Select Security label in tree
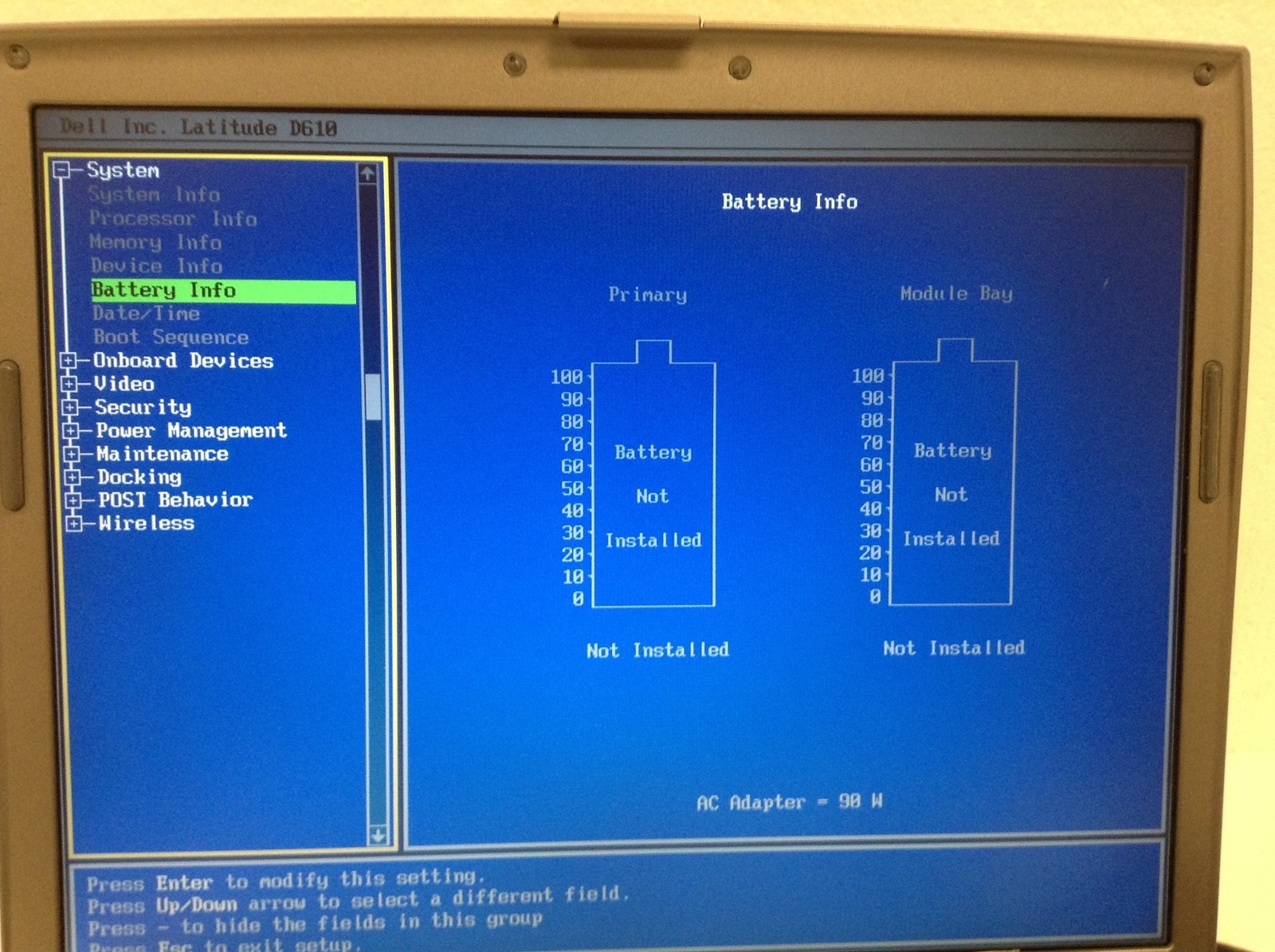 (x=143, y=408)
